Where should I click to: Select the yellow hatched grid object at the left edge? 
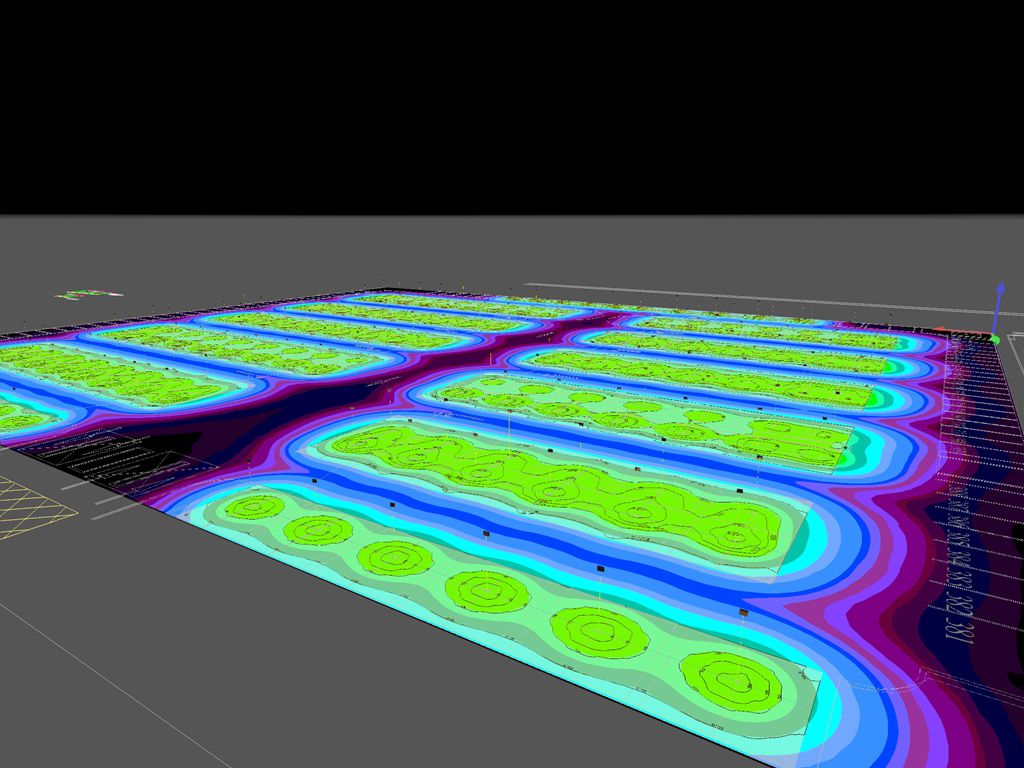[30, 503]
